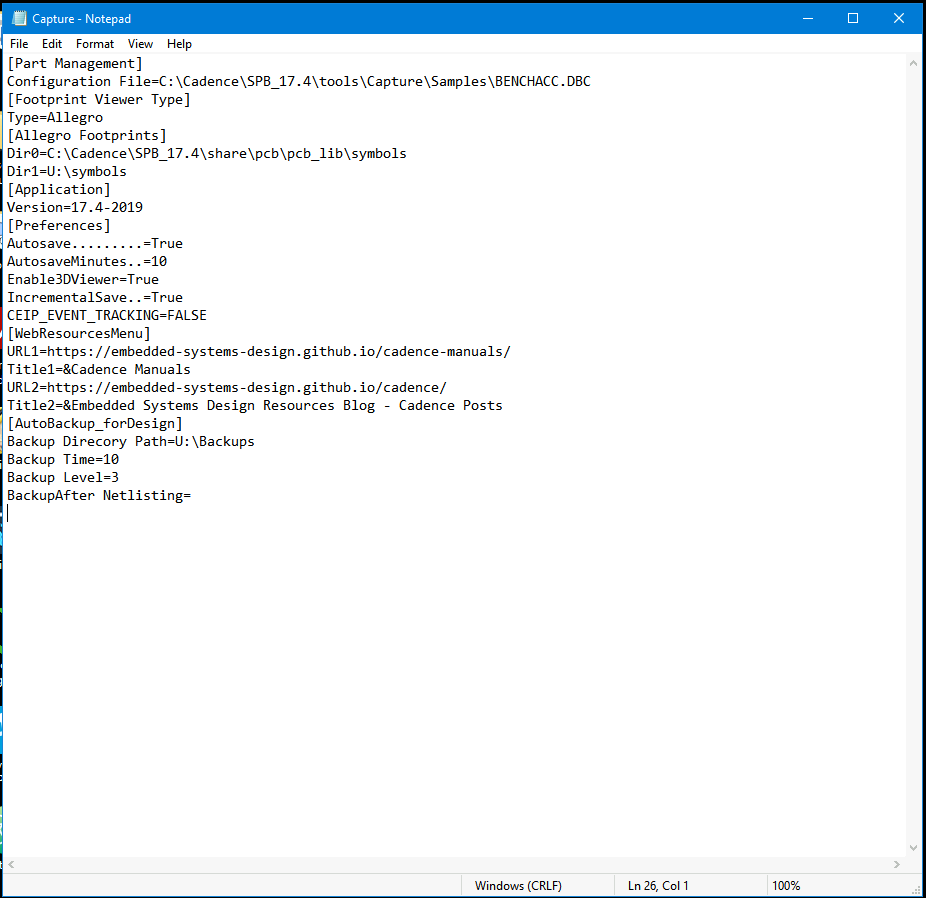Click the BackupAfter Netlisting= line

(99, 495)
